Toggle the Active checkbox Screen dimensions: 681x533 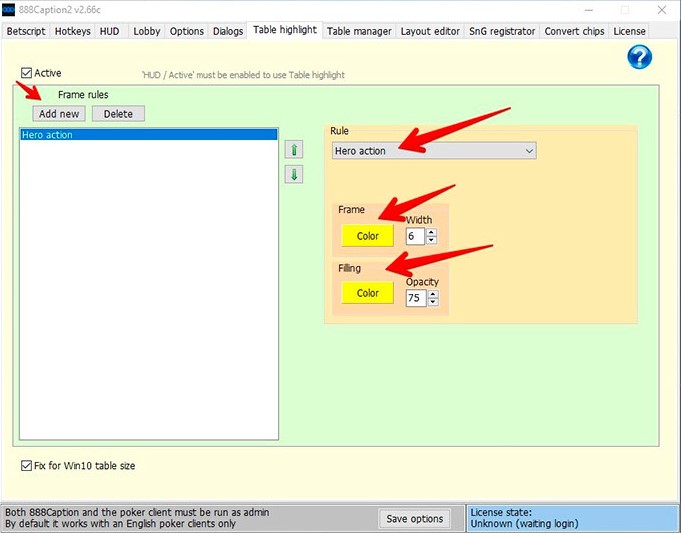[x=26, y=73]
